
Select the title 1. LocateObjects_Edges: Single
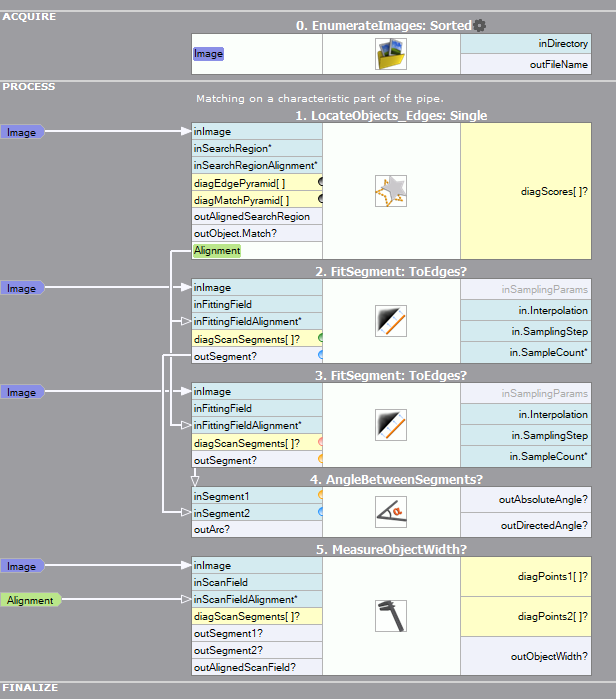(391, 116)
